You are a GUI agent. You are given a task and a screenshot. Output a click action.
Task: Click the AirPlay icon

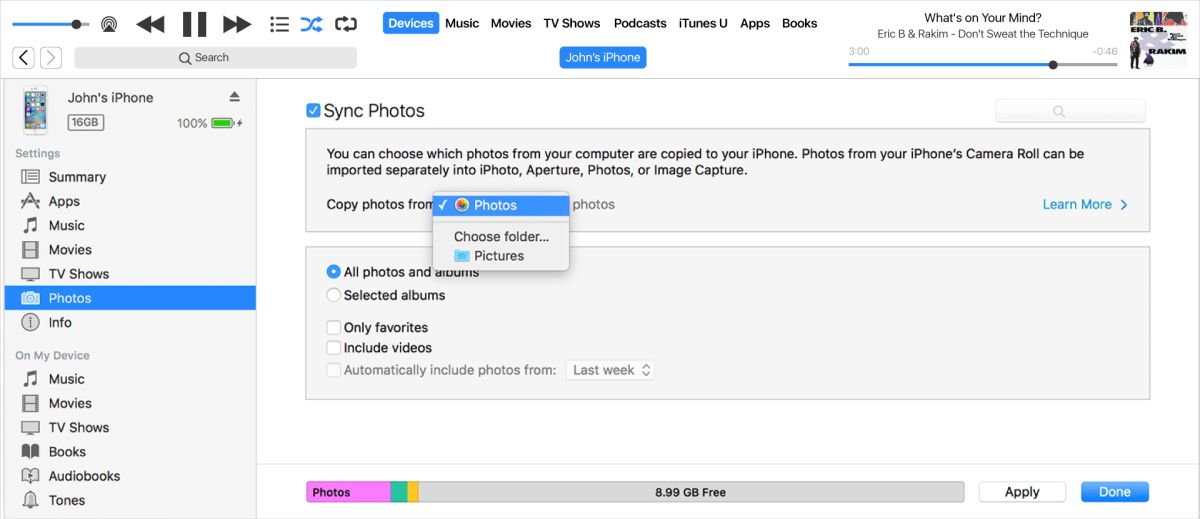pos(108,23)
